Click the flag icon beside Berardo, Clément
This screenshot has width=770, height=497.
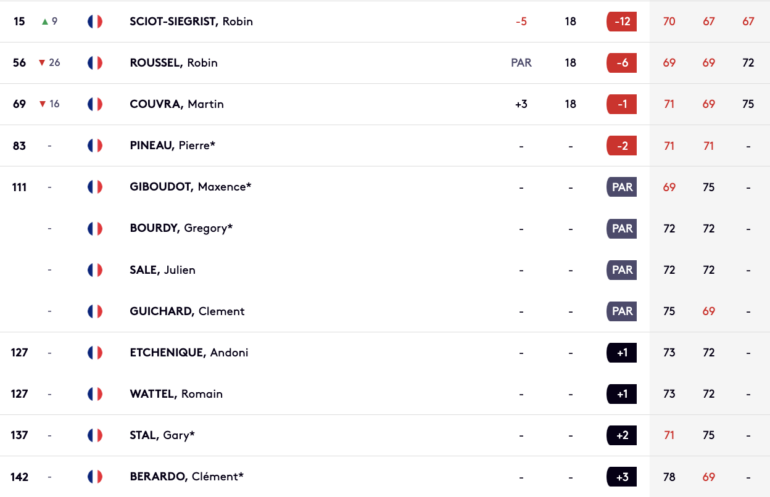pyautogui.click(x=95, y=476)
